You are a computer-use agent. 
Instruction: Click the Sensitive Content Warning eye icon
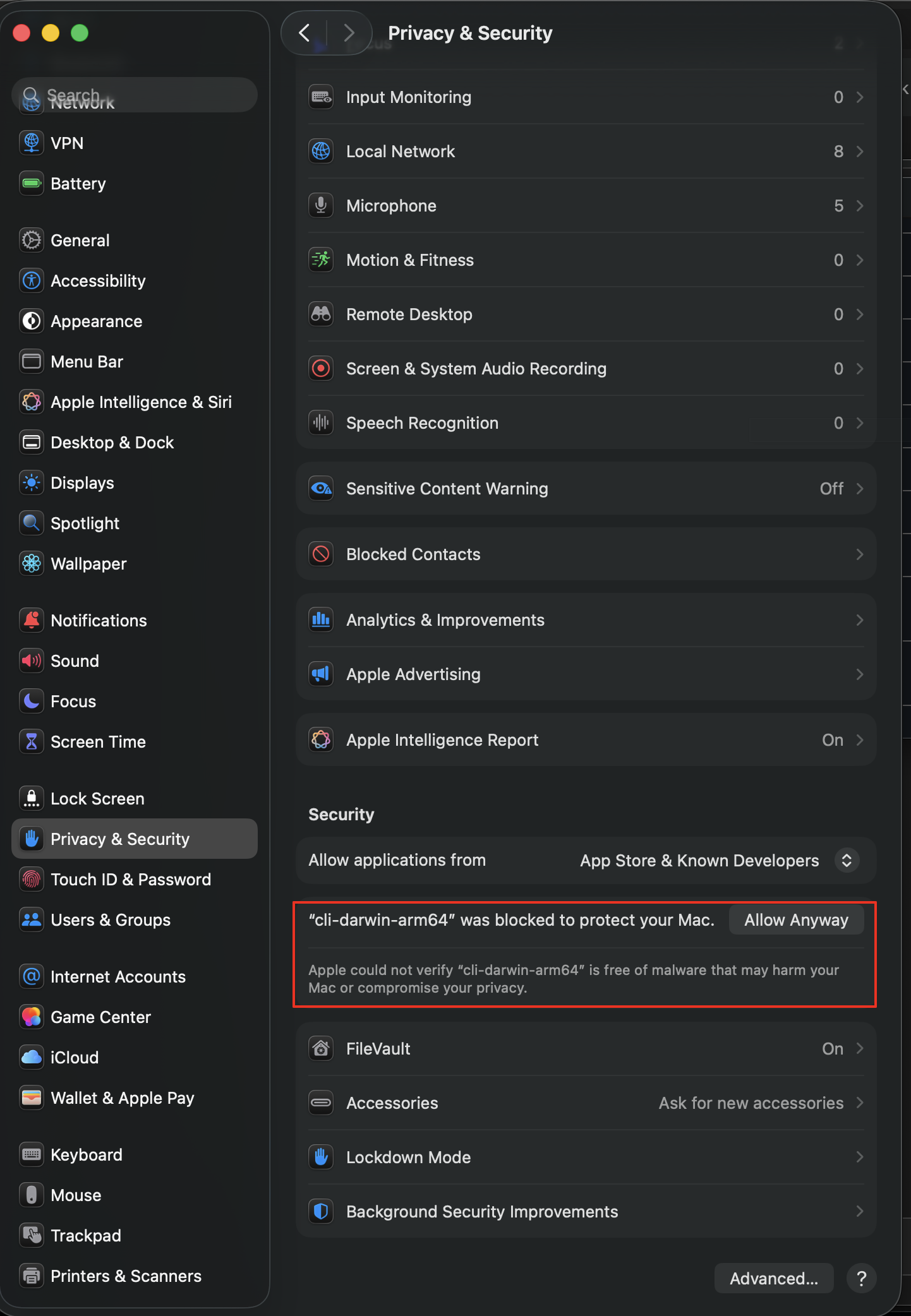coord(321,489)
